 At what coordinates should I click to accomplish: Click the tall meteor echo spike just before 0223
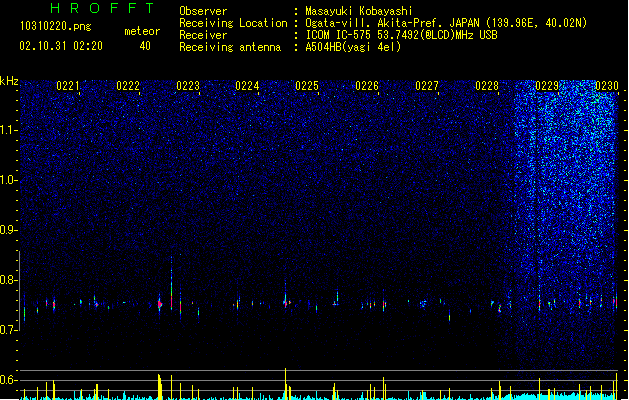pyautogui.click(x=172, y=284)
